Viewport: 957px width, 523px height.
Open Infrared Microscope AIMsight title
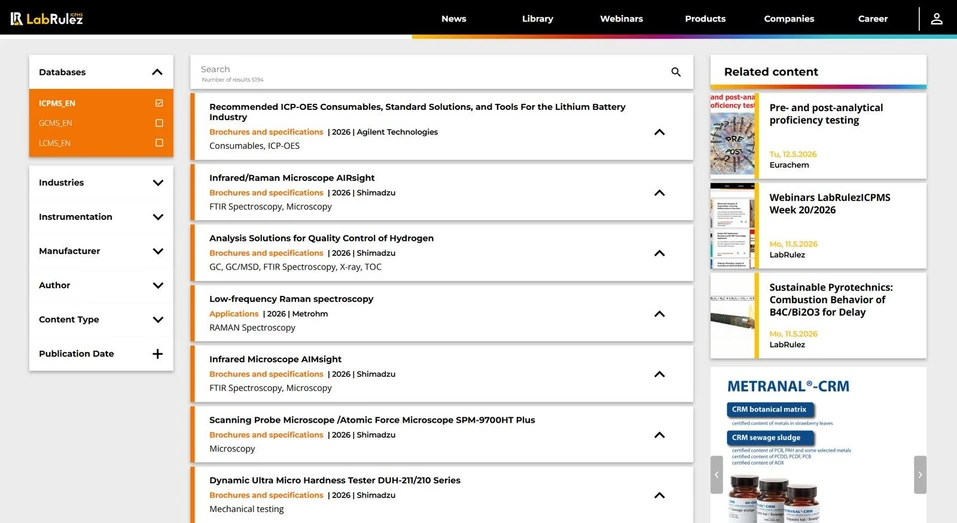275,359
